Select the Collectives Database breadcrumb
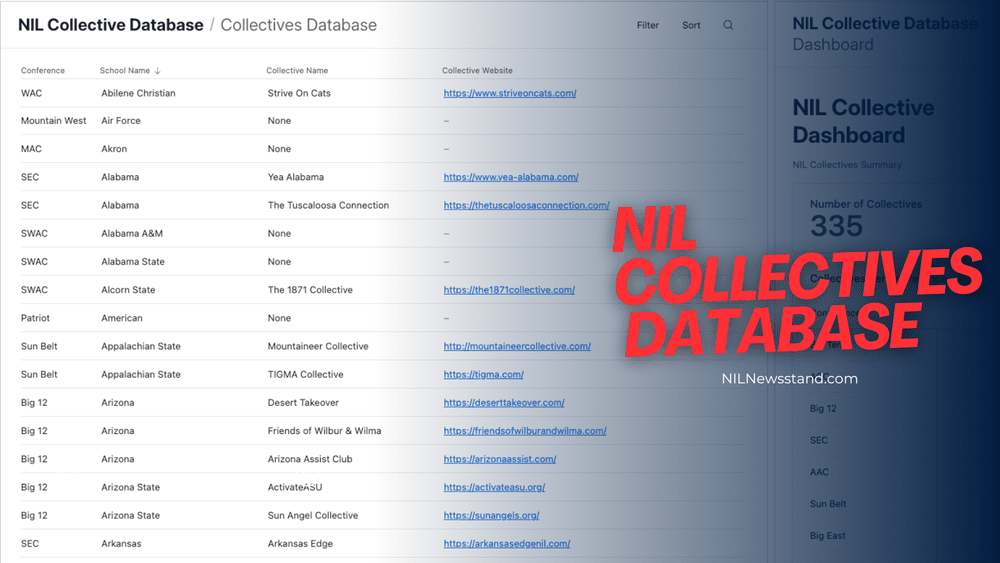This screenshot has height=563, width=1000. pos(298,25)
